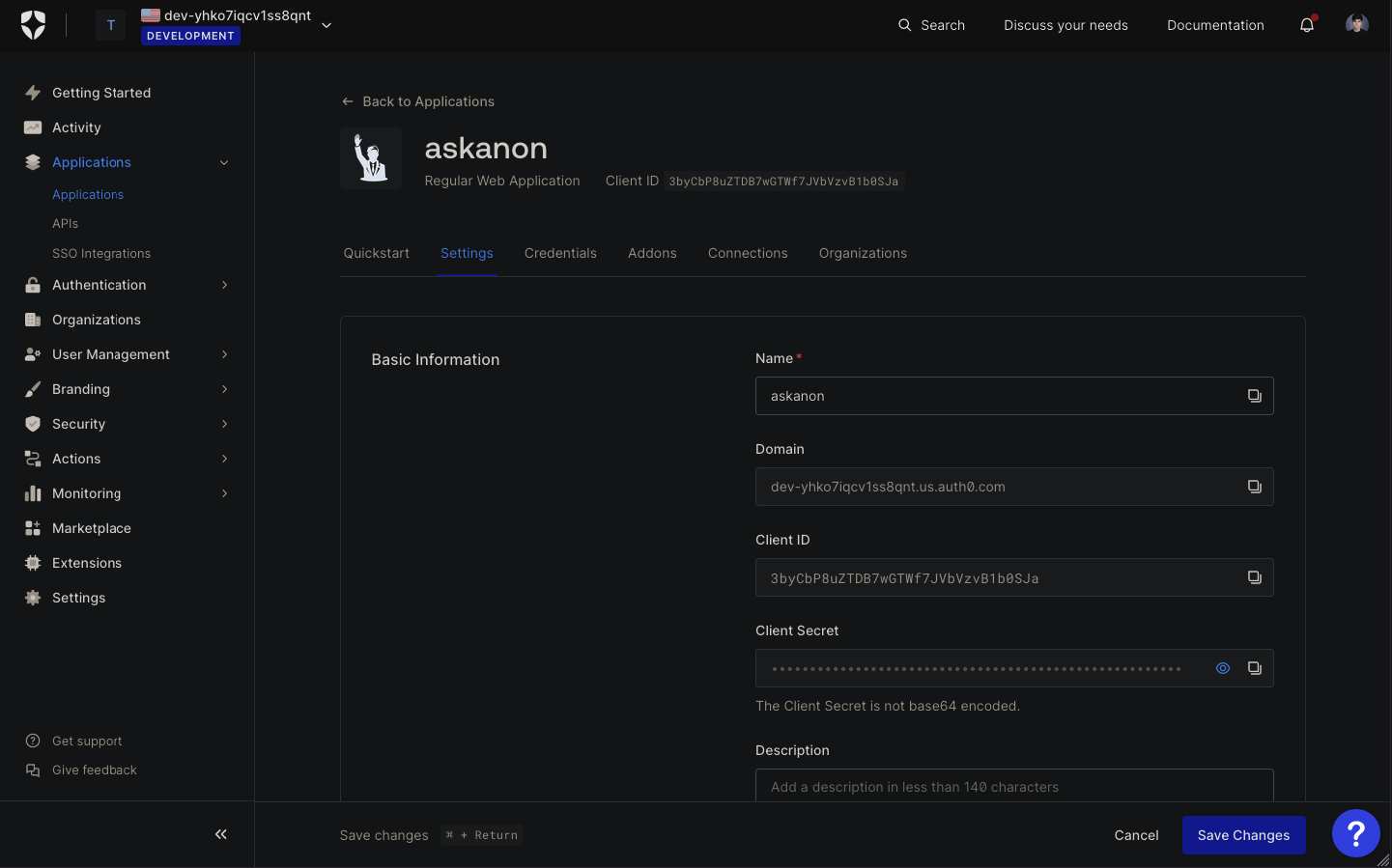Click the T tenant avatar
1392x868 pixels.
click(x=111, y=25)
